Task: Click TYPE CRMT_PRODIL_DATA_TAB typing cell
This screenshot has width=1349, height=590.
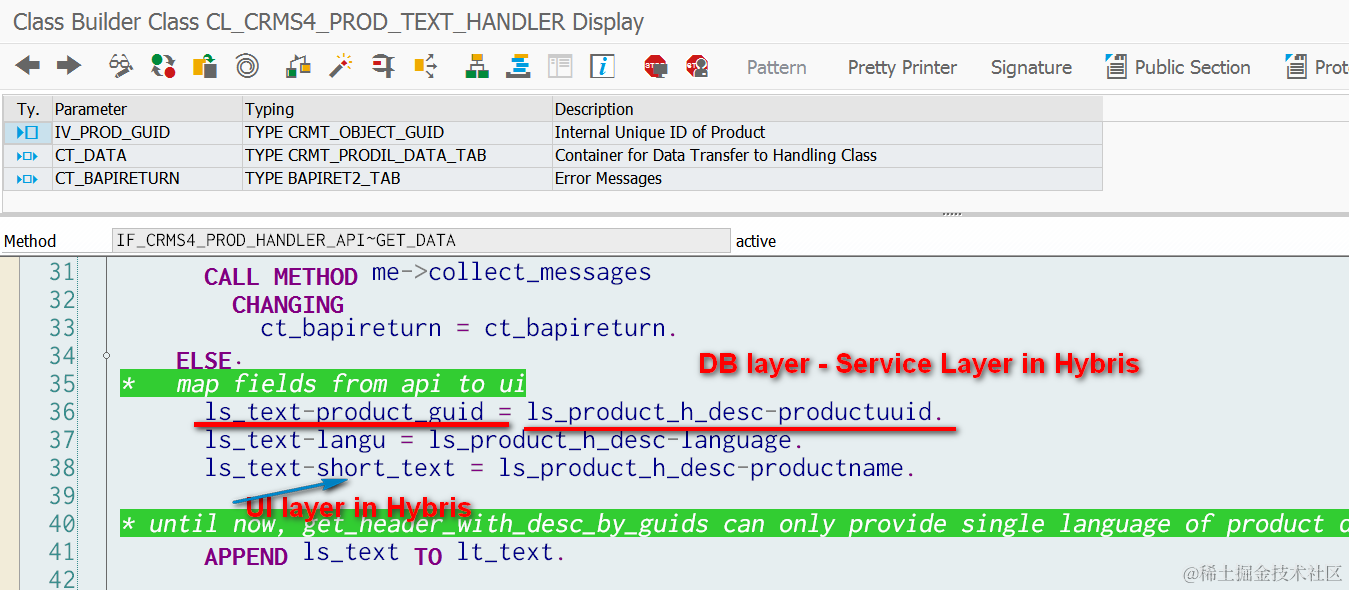Action: pyautogui.click(x=398, y=155)
